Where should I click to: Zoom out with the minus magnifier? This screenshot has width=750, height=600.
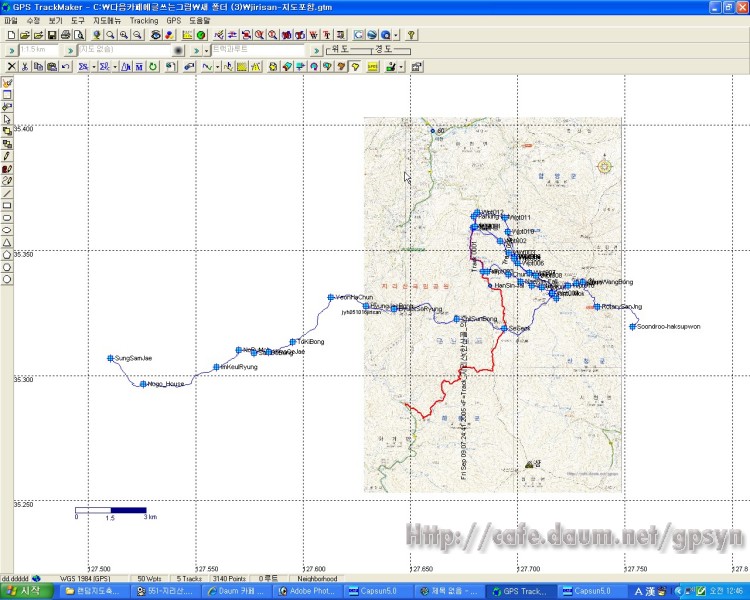click(137, 35)
